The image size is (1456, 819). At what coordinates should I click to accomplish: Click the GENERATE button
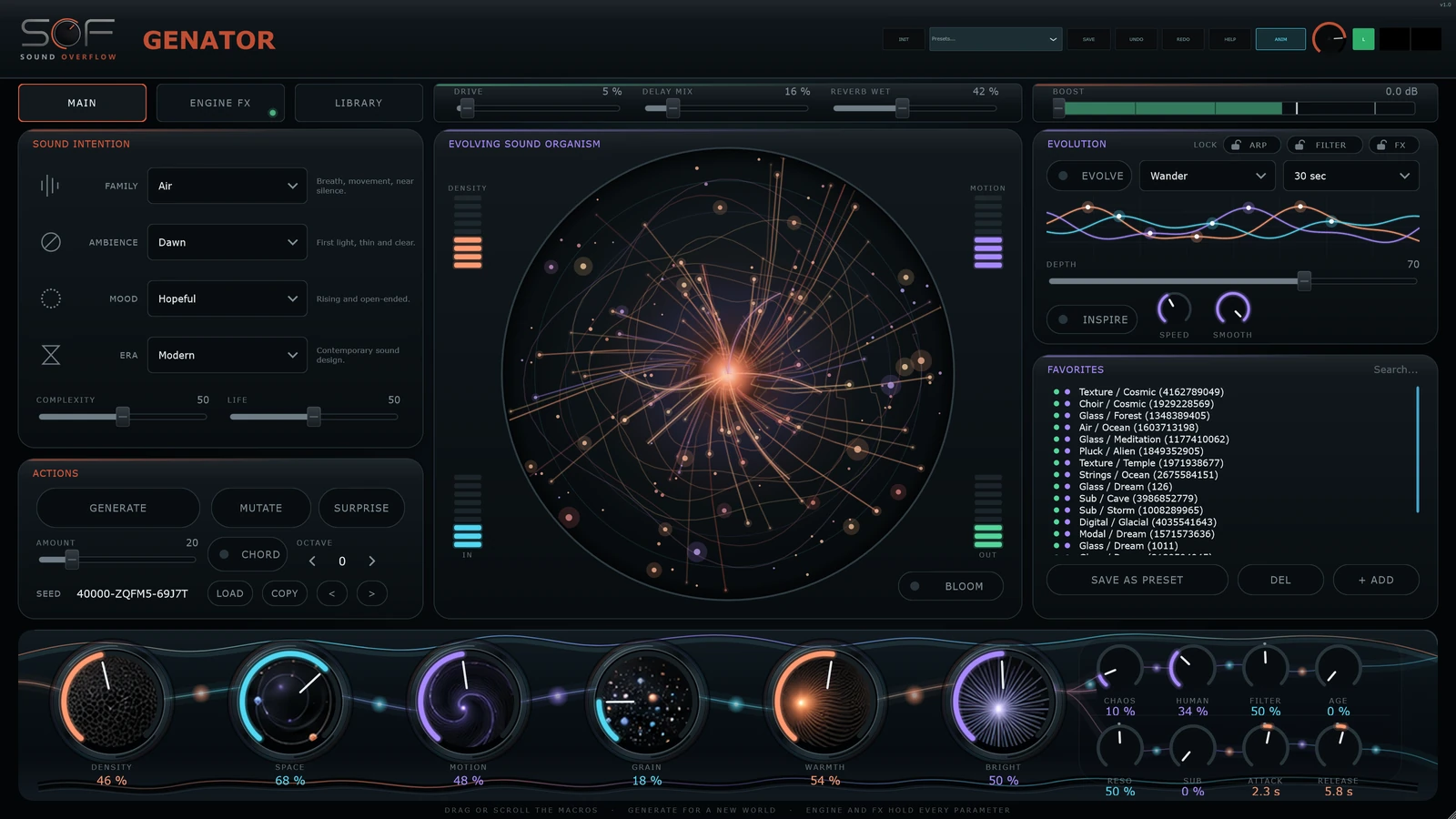(x=118, y=508)
